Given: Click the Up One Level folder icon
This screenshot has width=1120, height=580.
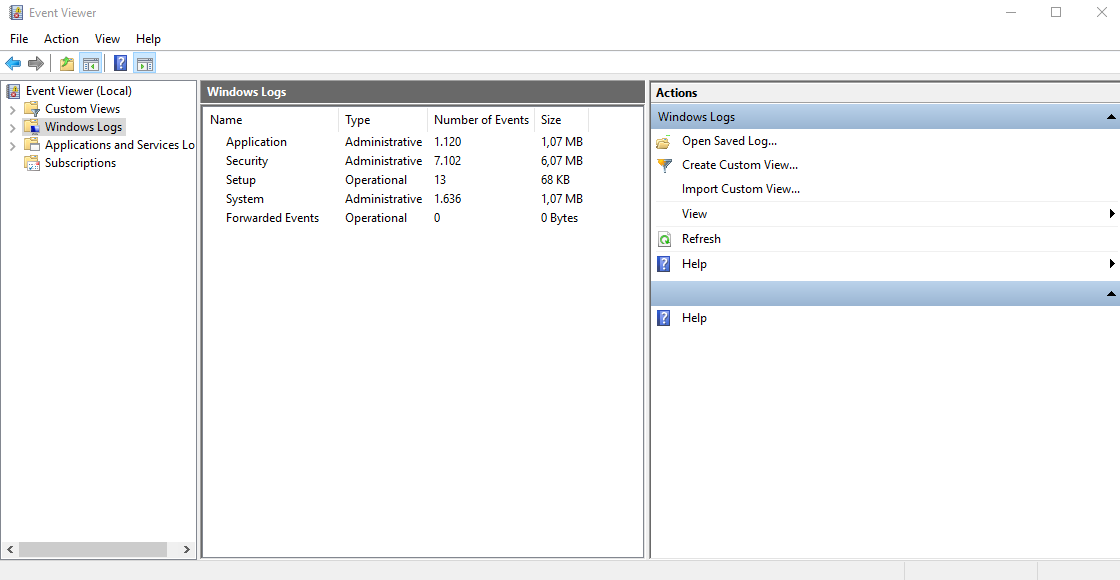Looking at the screenshot, I should coord(66,64).
